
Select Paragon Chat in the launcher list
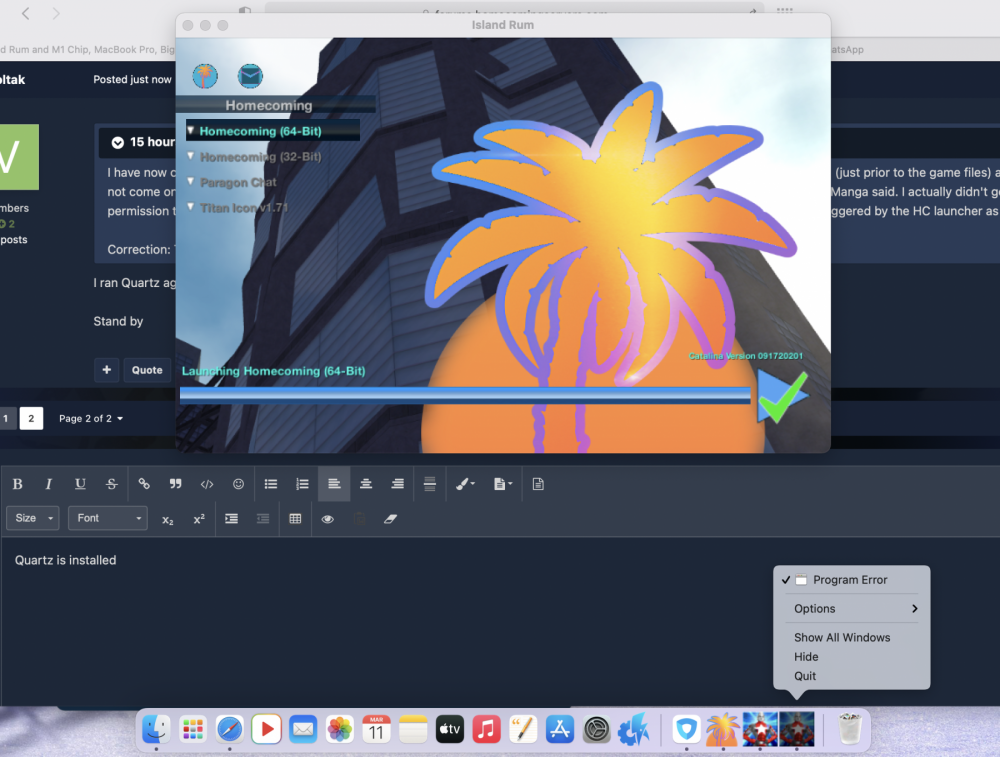(238, 182)
